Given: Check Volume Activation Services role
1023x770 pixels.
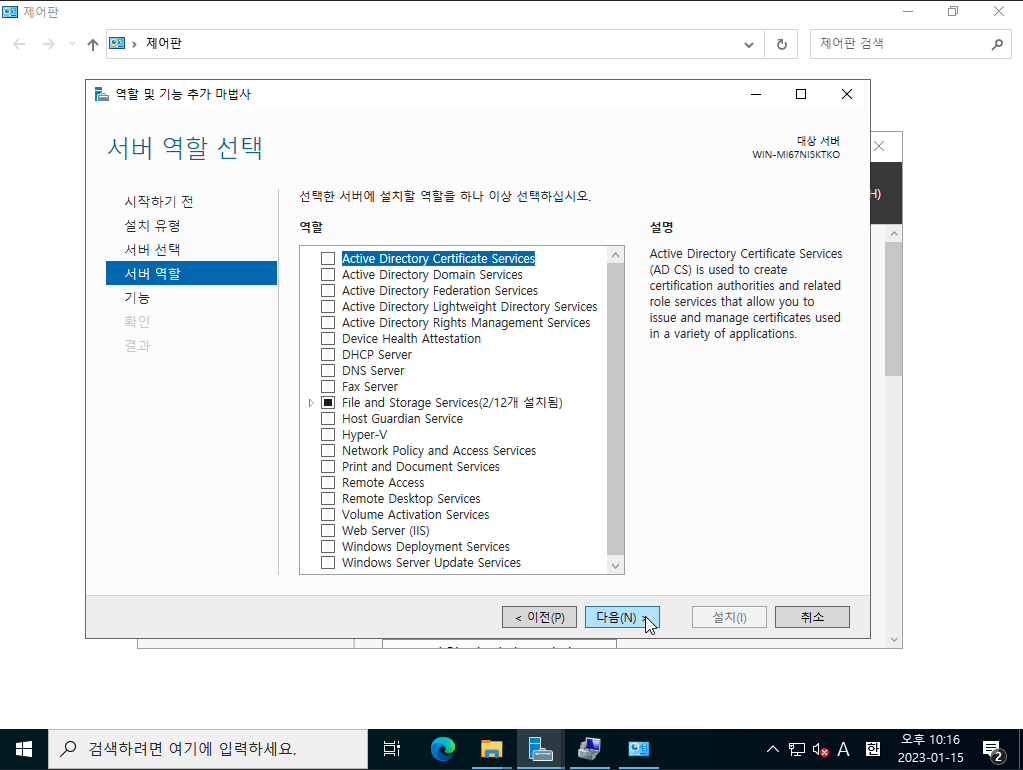Looking at the screenshot, I should (x=328, y=514).
